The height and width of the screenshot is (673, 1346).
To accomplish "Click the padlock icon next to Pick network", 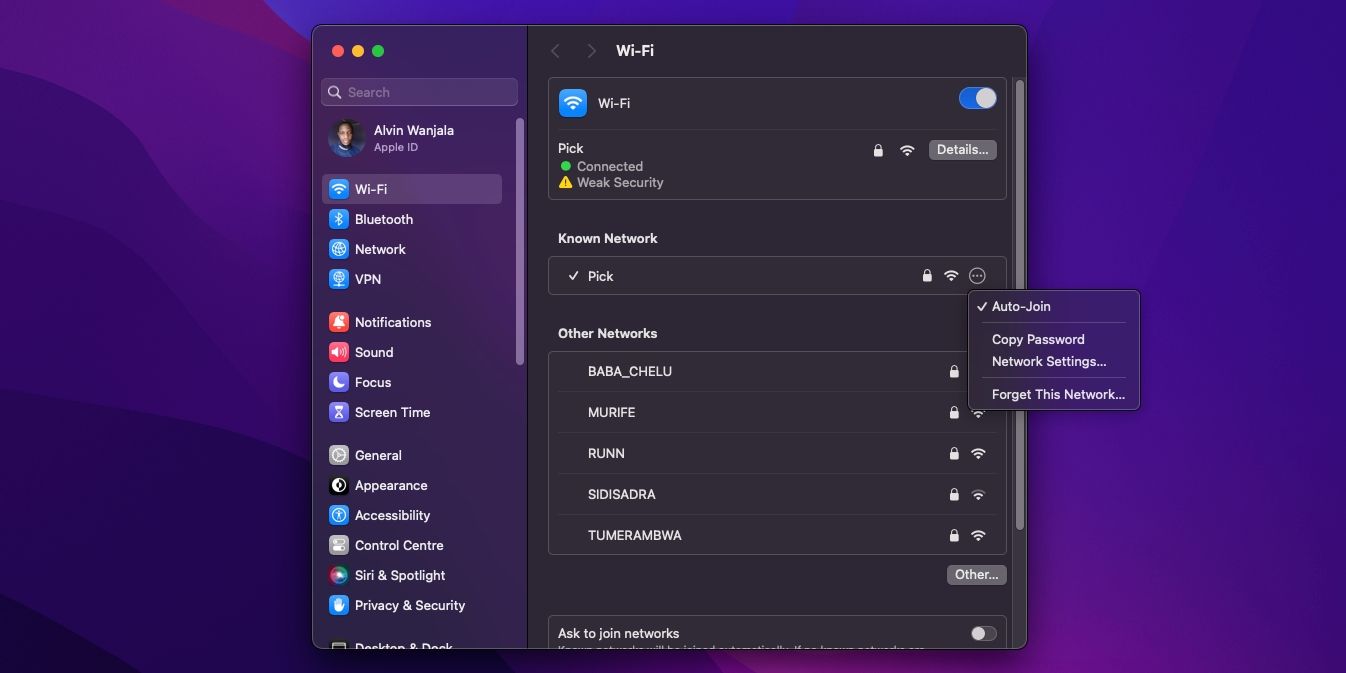I will coord(878,150).
